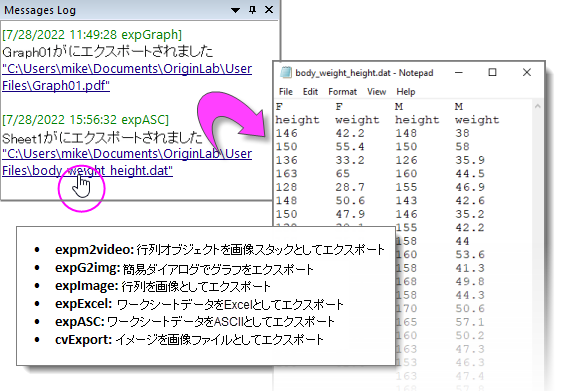This screenshot has width=565, height=391.
Task: Click the body_weight_height.dat Notepad title text
Action: click(364, 73)
